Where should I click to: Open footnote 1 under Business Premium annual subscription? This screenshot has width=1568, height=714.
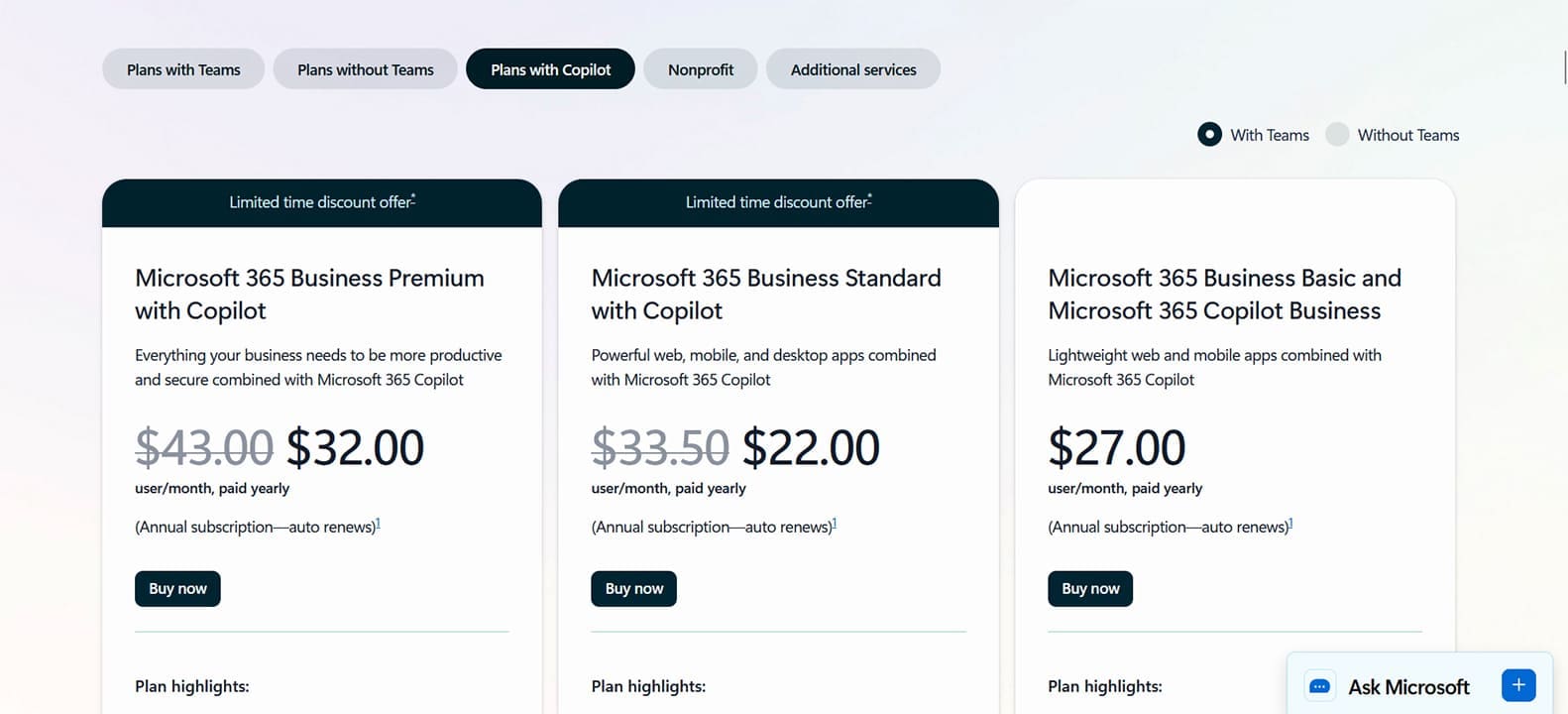click(x=378, y=524)
